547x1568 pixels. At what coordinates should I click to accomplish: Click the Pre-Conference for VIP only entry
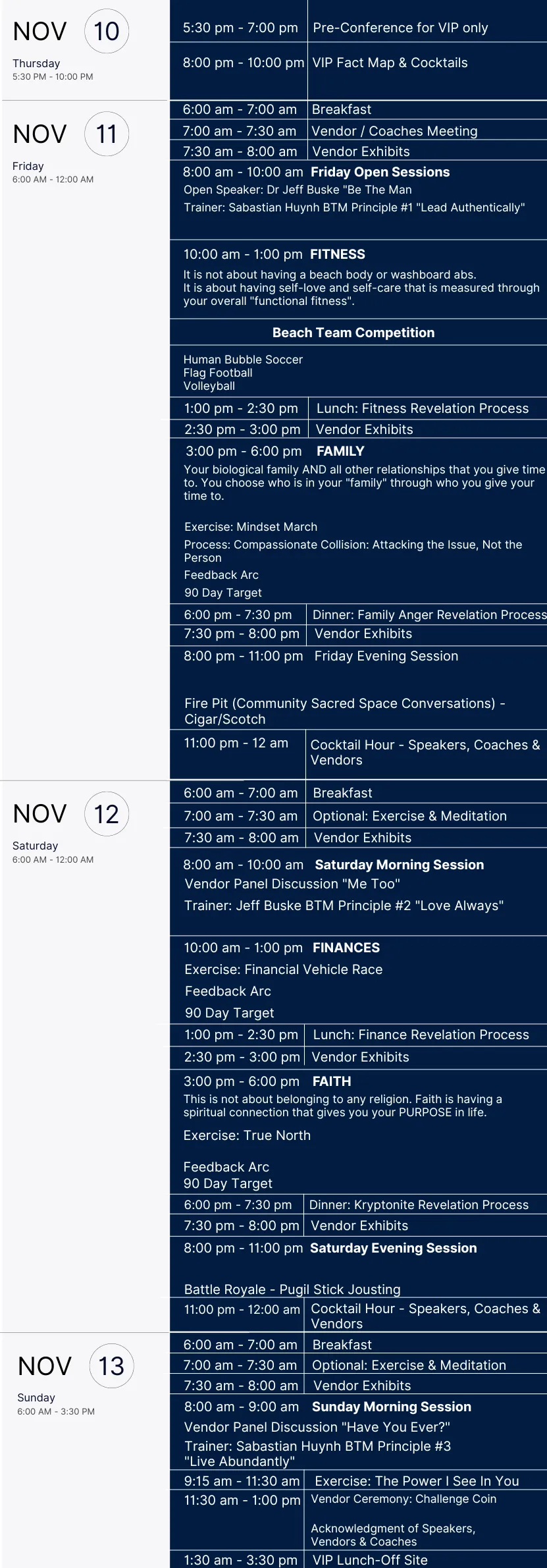[x=400, y=28]
